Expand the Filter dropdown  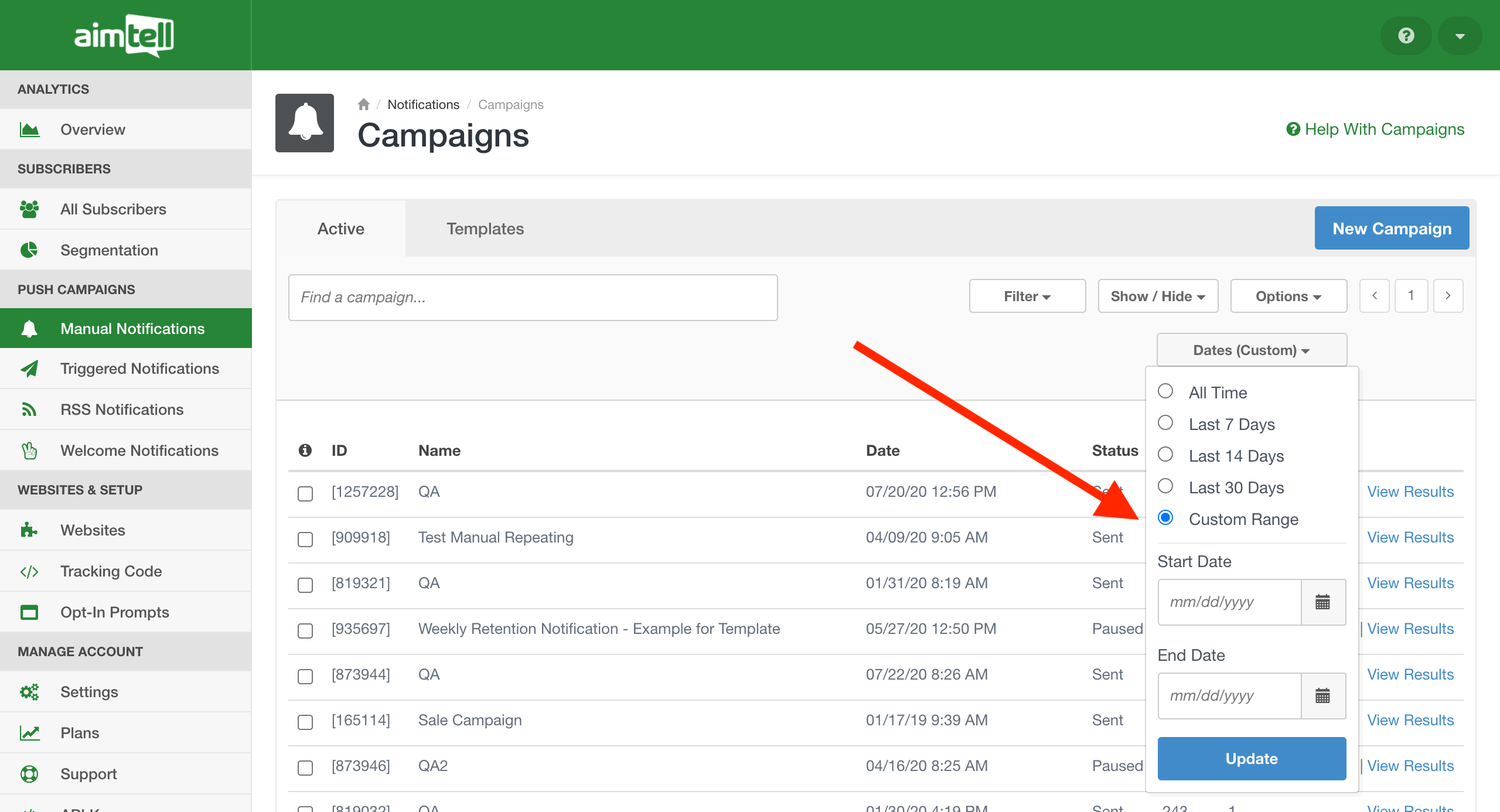click(1027, 296)
